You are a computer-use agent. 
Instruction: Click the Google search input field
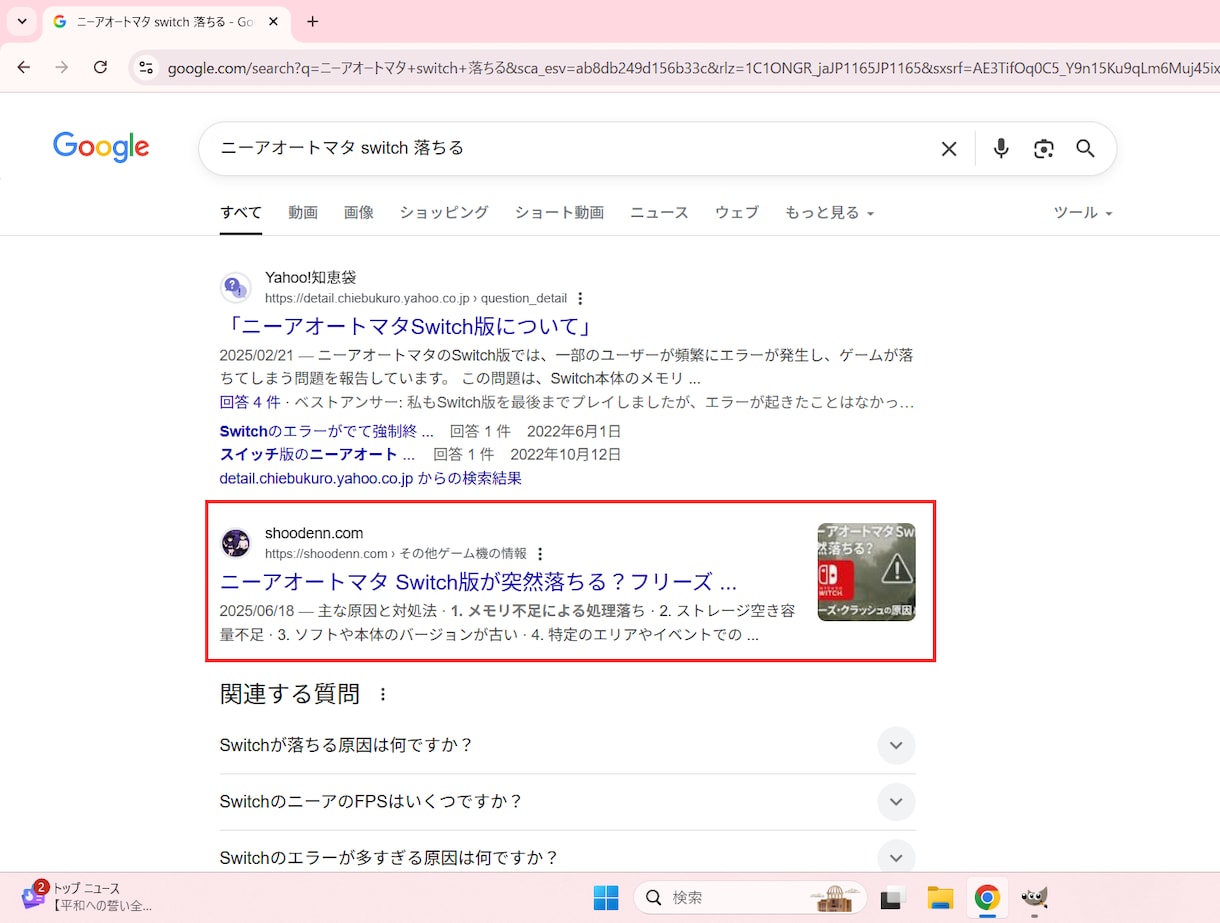tap(570, 148)
